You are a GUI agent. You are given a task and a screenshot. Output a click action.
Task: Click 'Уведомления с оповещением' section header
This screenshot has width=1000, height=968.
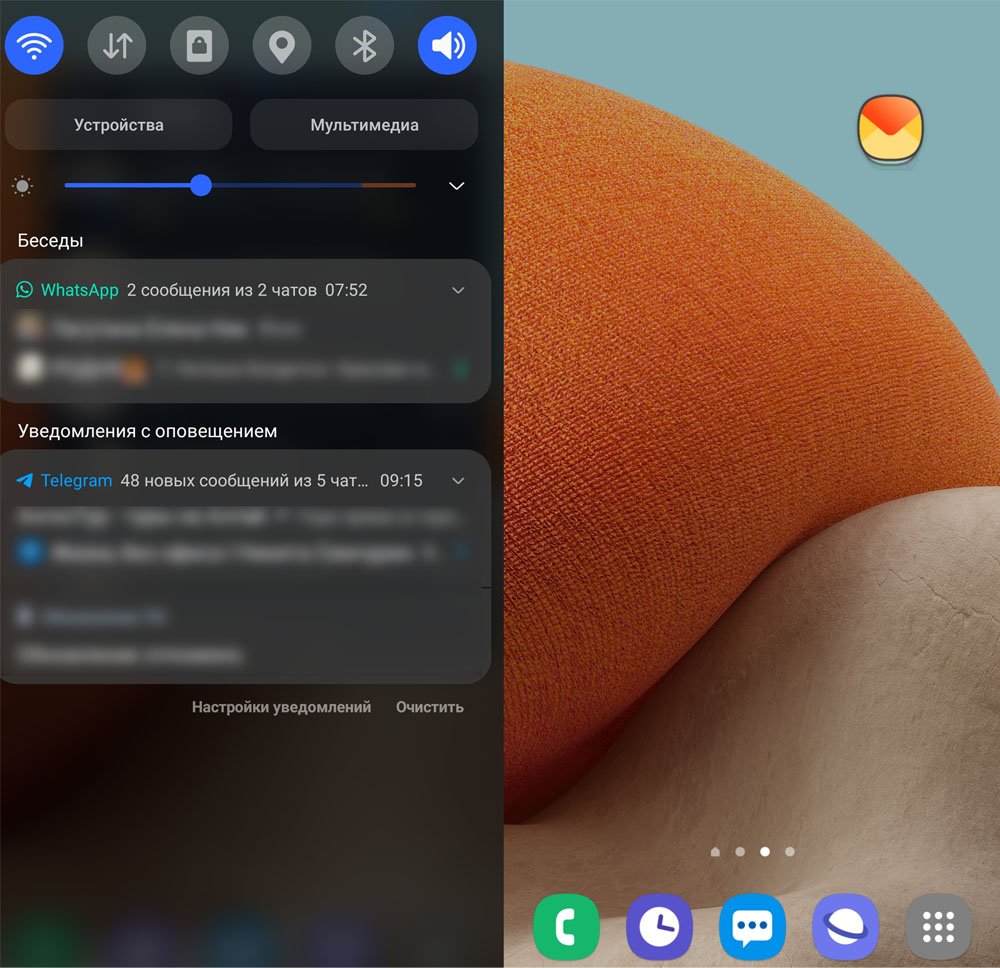pyautogui.click(x=147, y=431)
